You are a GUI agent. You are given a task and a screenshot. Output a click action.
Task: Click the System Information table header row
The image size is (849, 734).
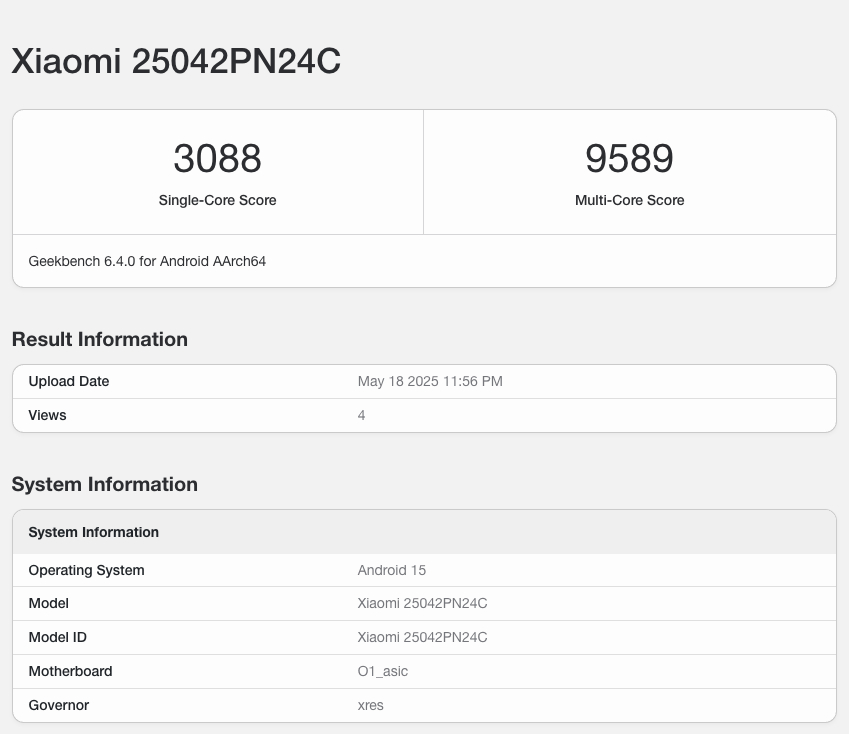424,532
